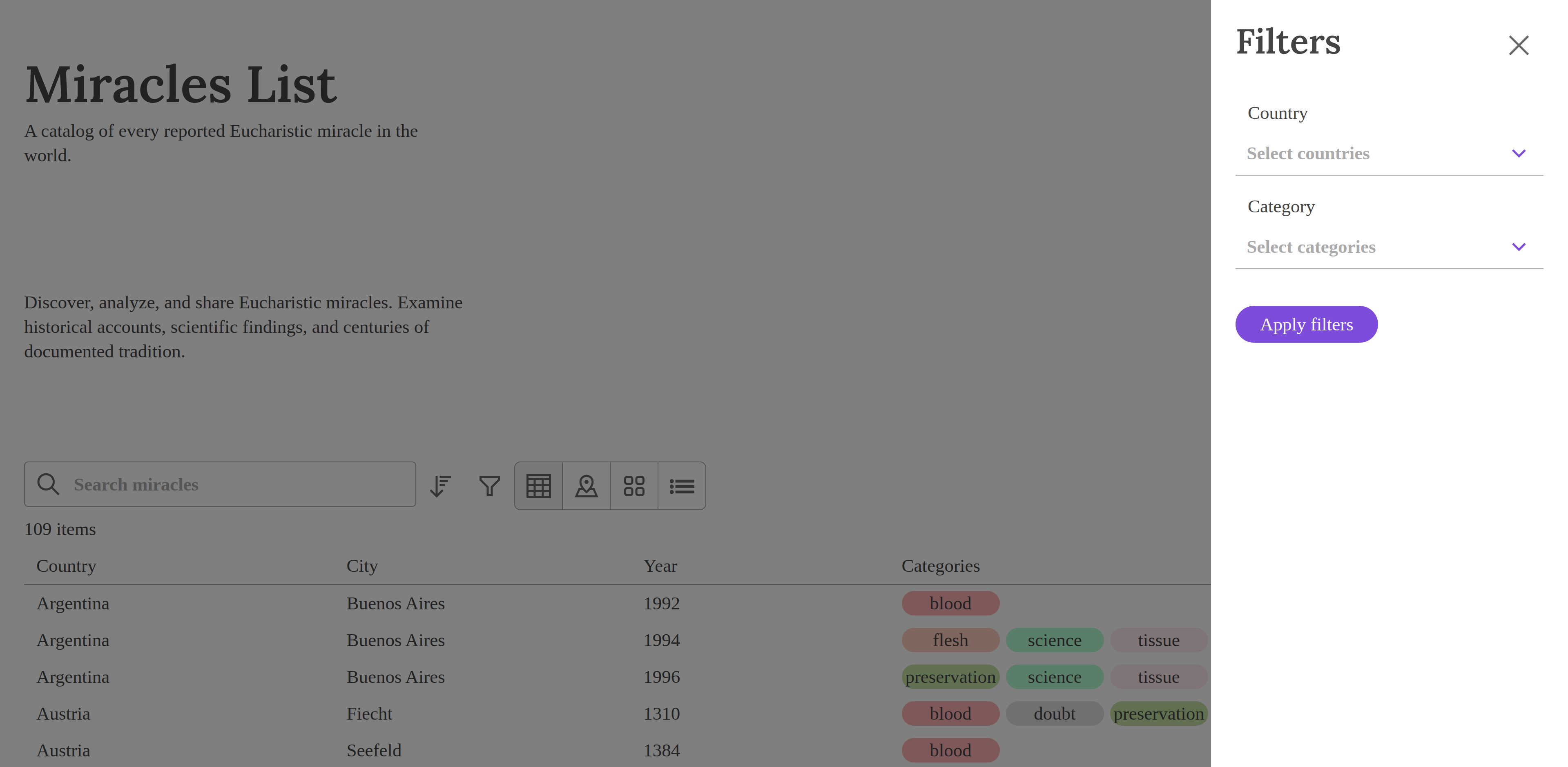Click the doubt tag in Fiecht row
The height and width of the screenshot is (767, 1568).
click(x=1054, y=713)
